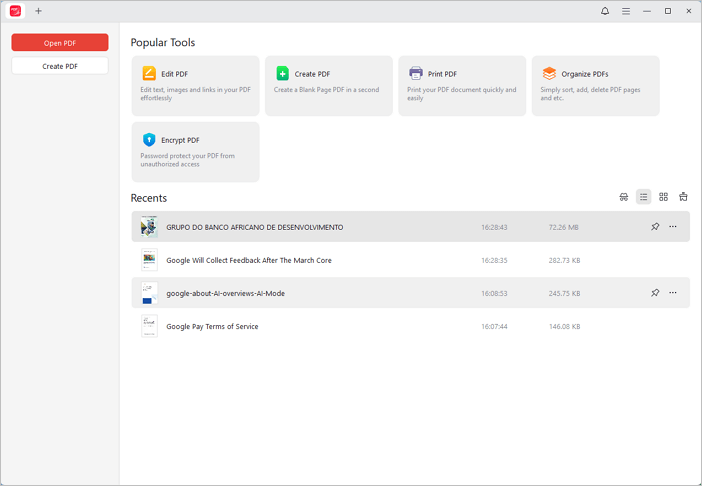Screen dimensions: 702x486
Task: Open thumbnail of Google Pay Terms of Service
Action: pos(149,326)
